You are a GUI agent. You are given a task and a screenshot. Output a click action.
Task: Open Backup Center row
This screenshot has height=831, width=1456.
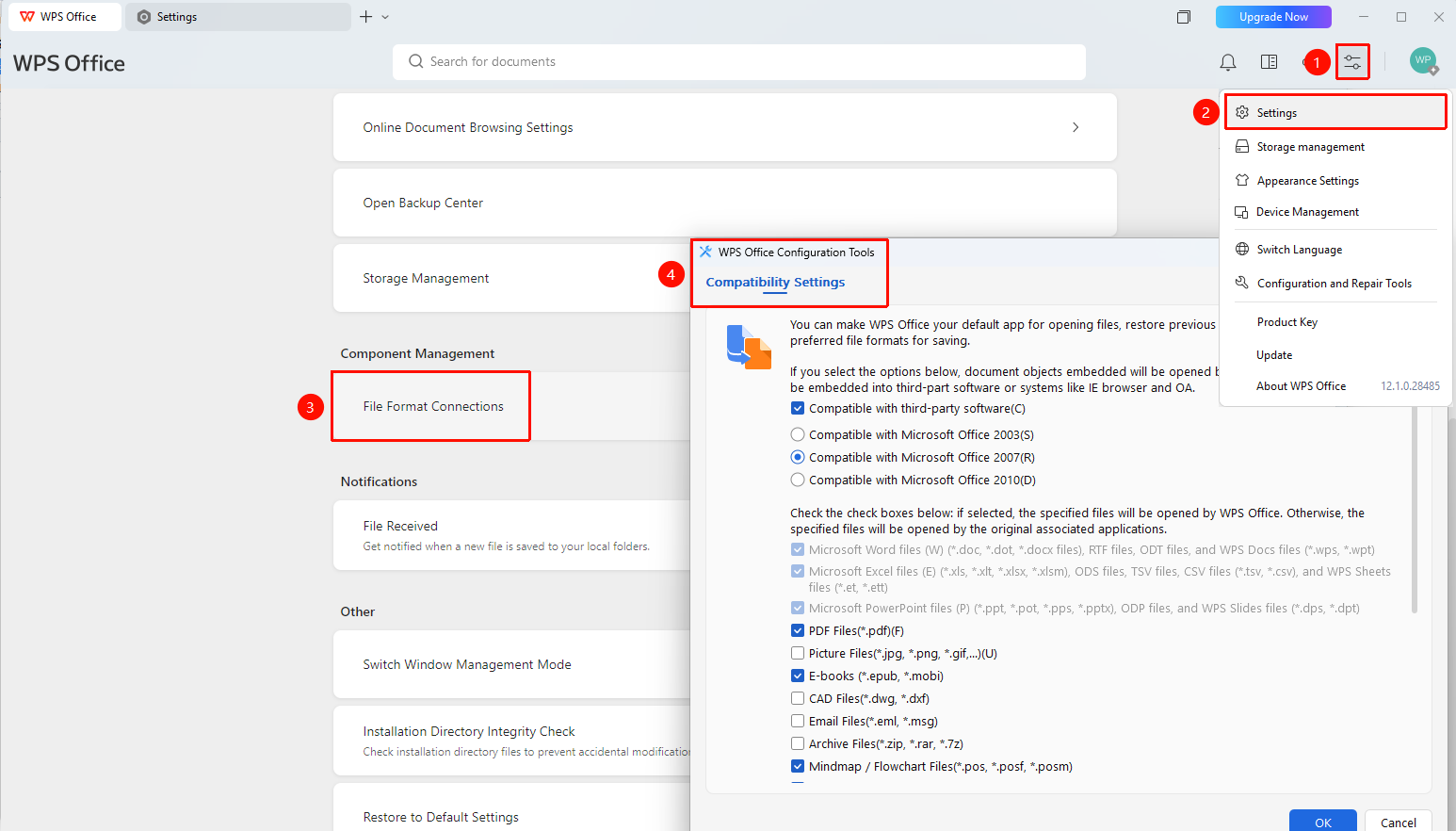(725, 203)
